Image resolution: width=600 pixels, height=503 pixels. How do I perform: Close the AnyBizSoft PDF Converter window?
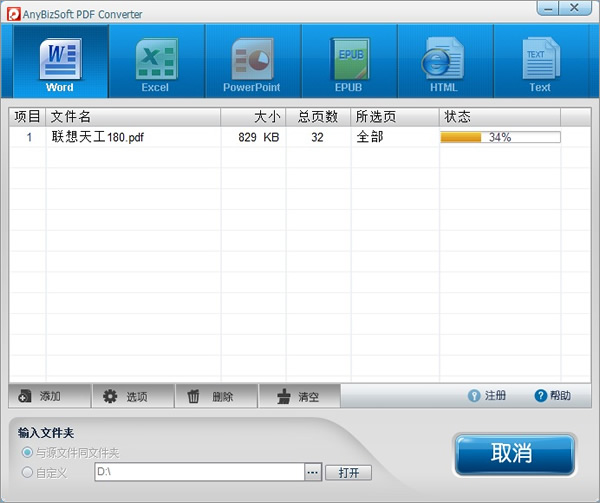[574, 8]
